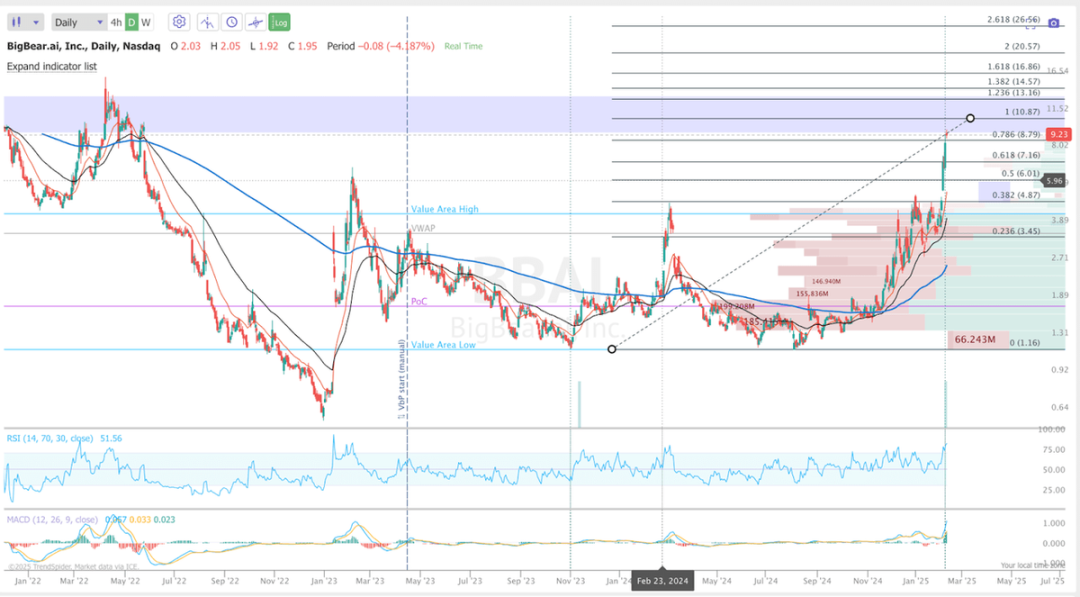Open the candlestick chart type selector

[25, 22]
